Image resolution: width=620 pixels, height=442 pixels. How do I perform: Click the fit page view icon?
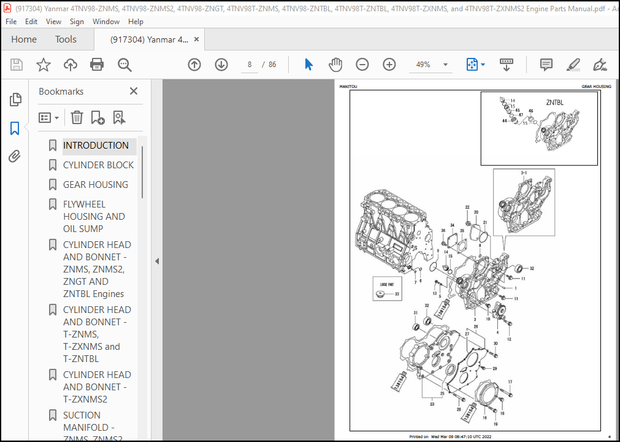pyautogui.click(x=472, y=64)
